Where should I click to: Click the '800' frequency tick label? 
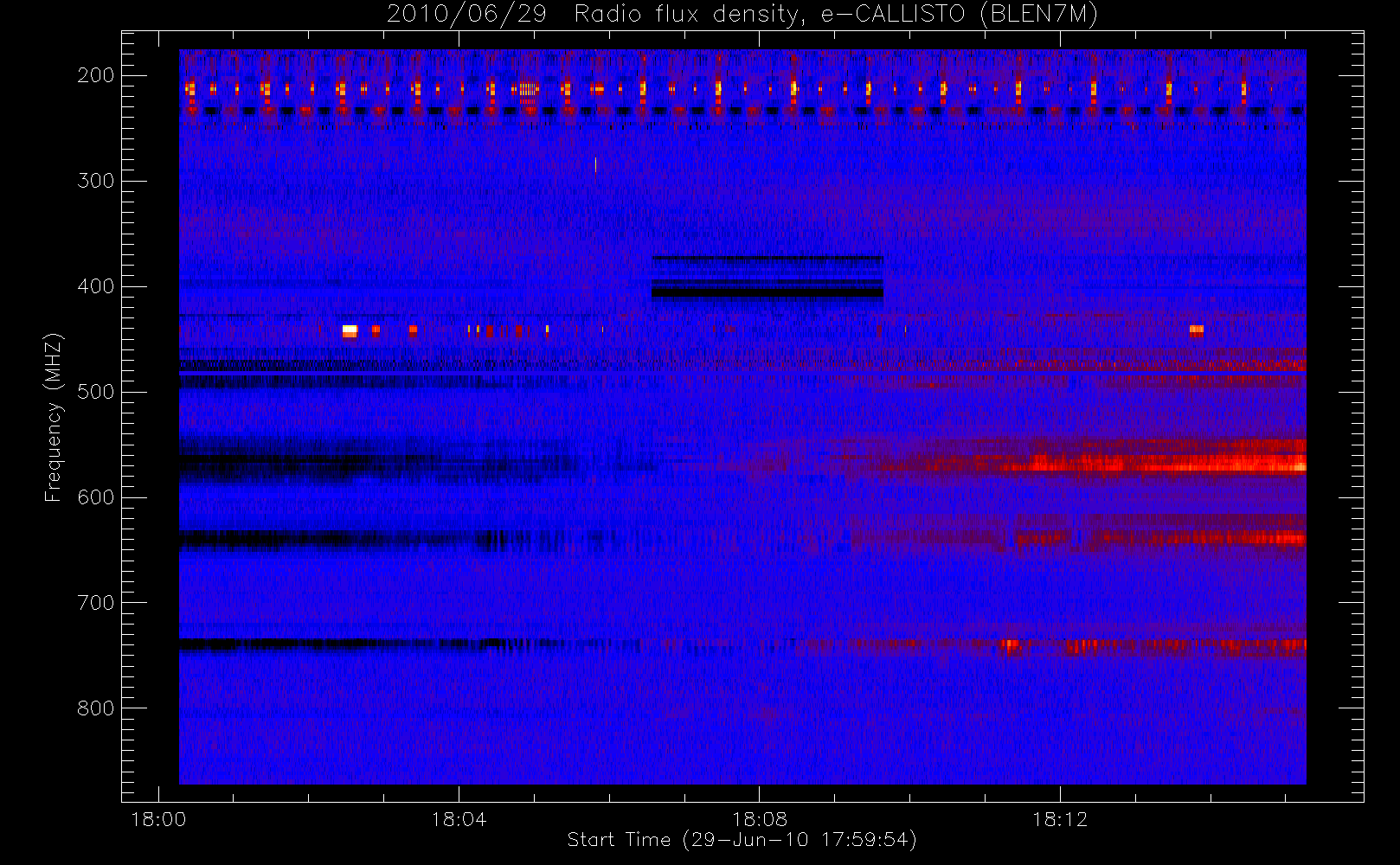95,708
